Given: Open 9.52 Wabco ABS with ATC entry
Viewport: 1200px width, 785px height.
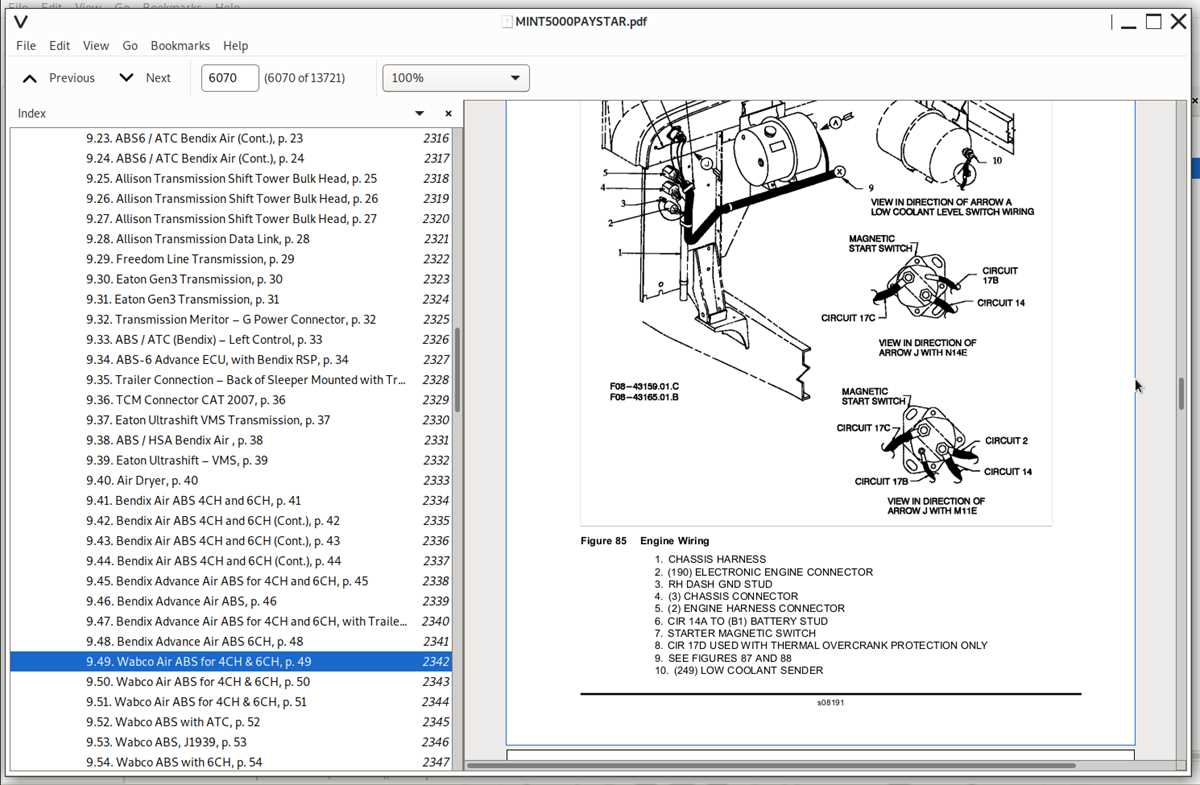Looking at the screenshot, I should pyautogui.click(x=231, y=722).
